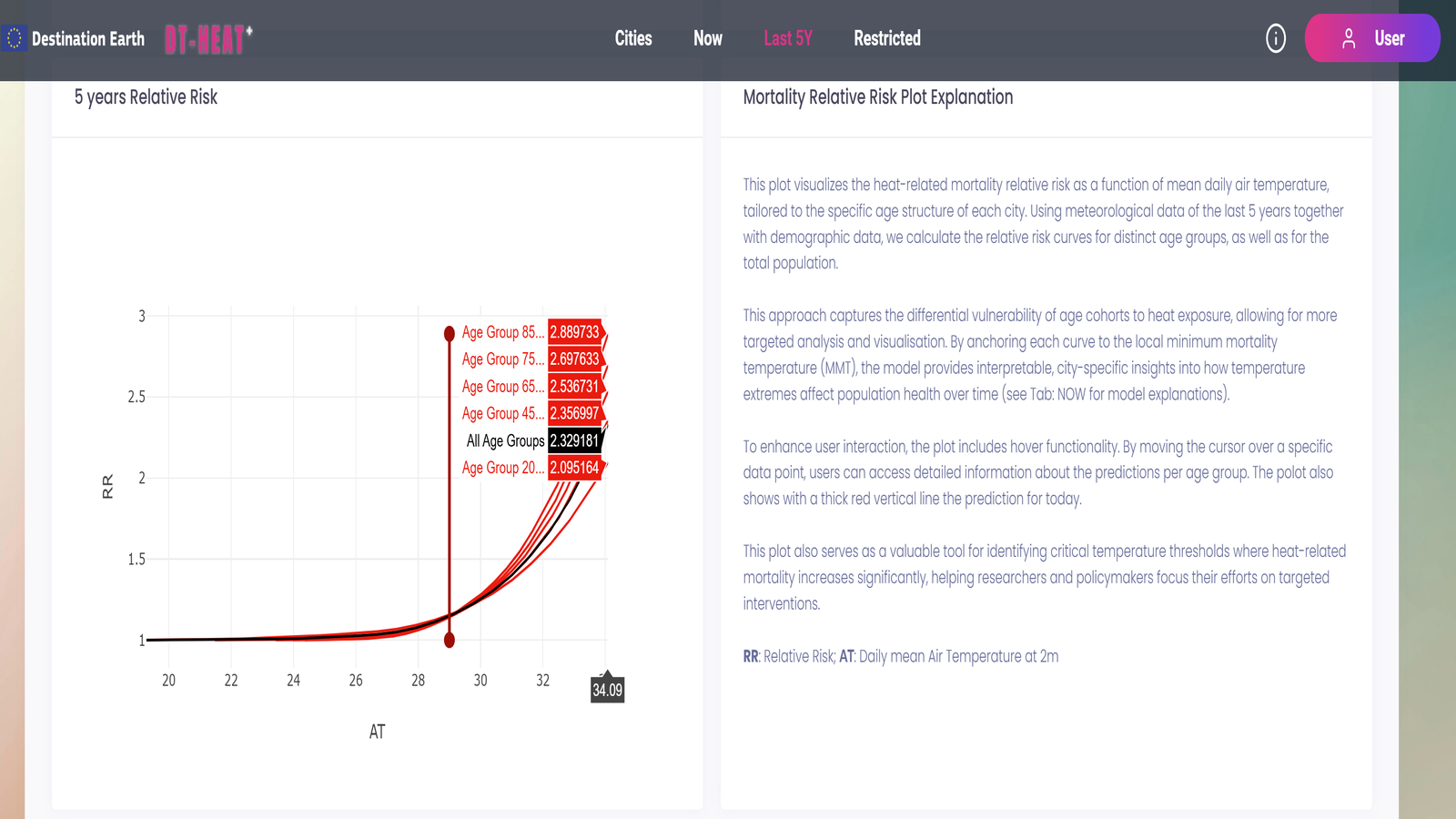This screenshot has height=819, width=1456.
Task: Click the Age Group 20 value 2.095164
Action: 574,468
